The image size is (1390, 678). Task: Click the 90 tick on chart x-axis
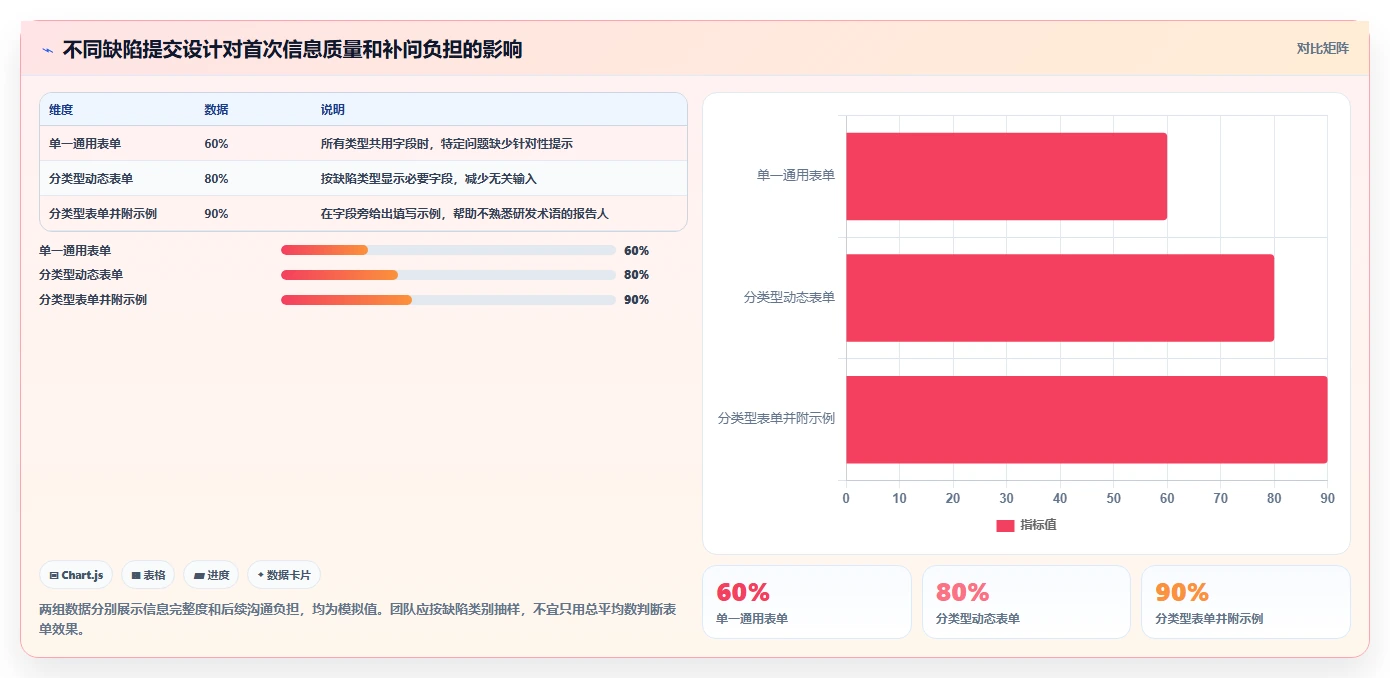click(1327, 498)
